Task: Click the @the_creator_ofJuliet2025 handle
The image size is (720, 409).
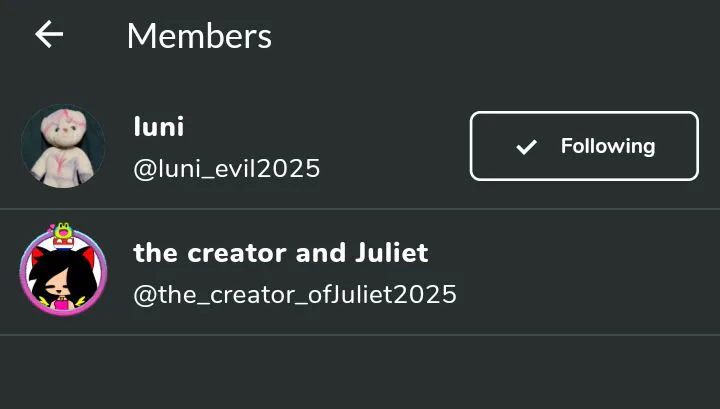Action: click(x=295, y=294)
